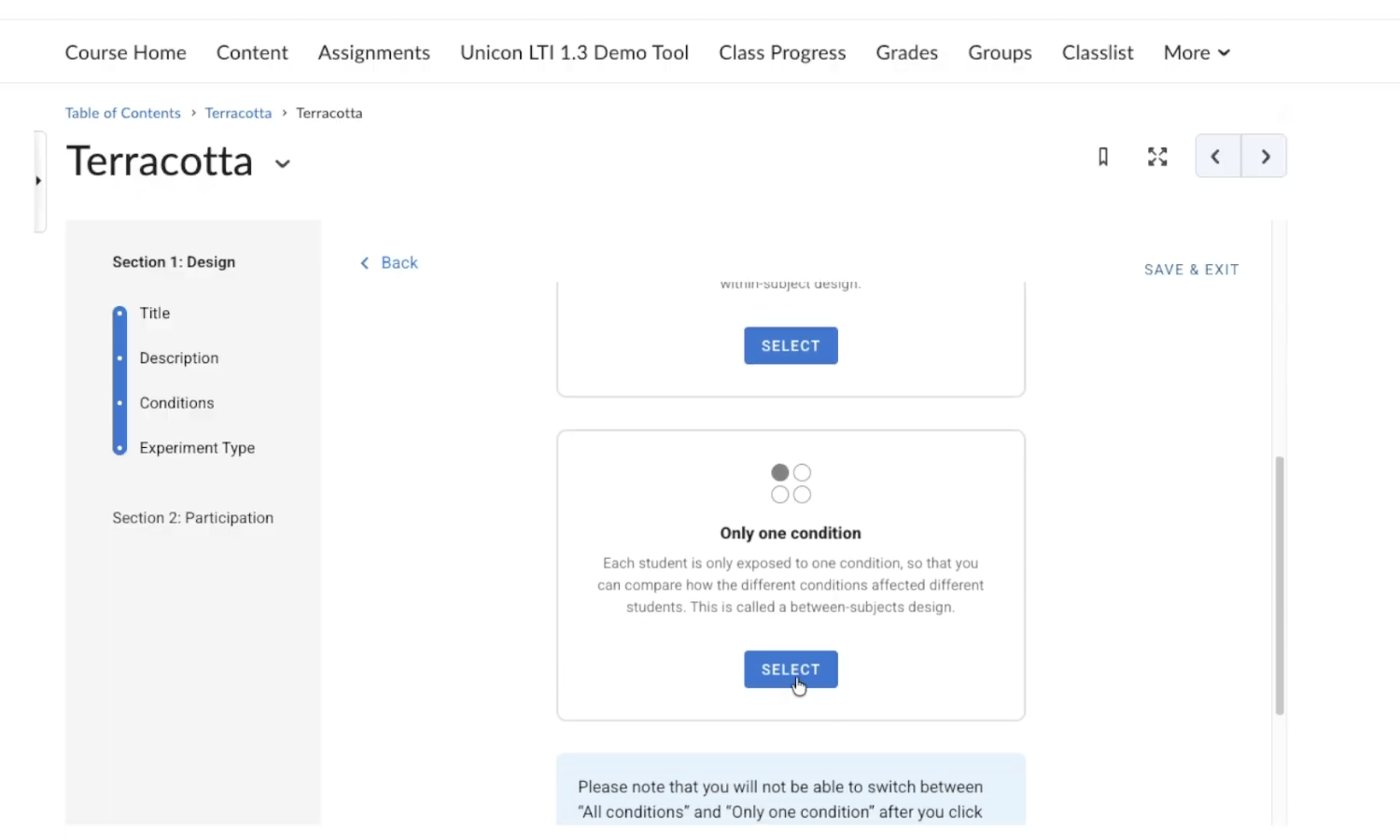Open the Terracotta title dropdown chevron

pos(282,164)
